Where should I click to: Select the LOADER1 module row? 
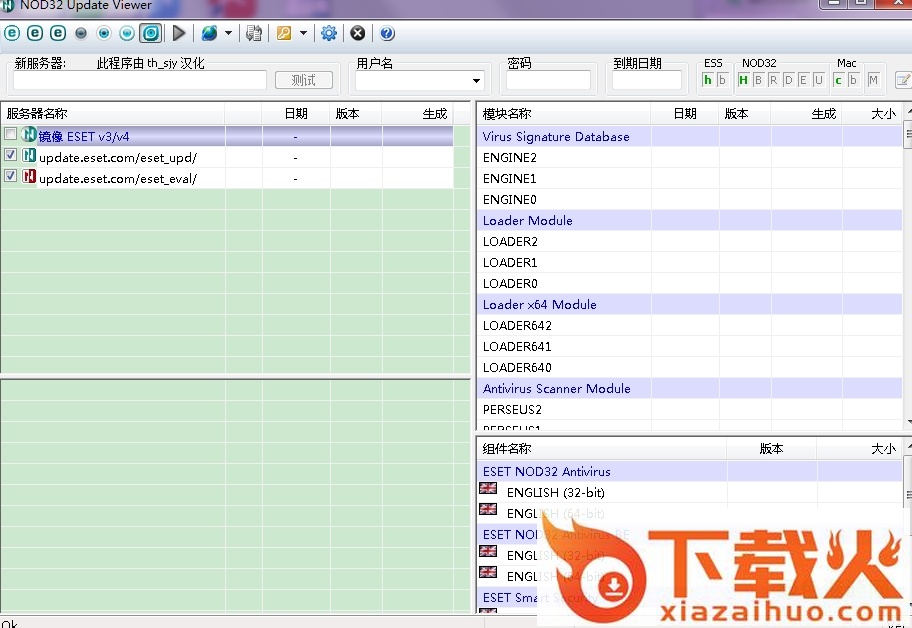pos(689,262)
